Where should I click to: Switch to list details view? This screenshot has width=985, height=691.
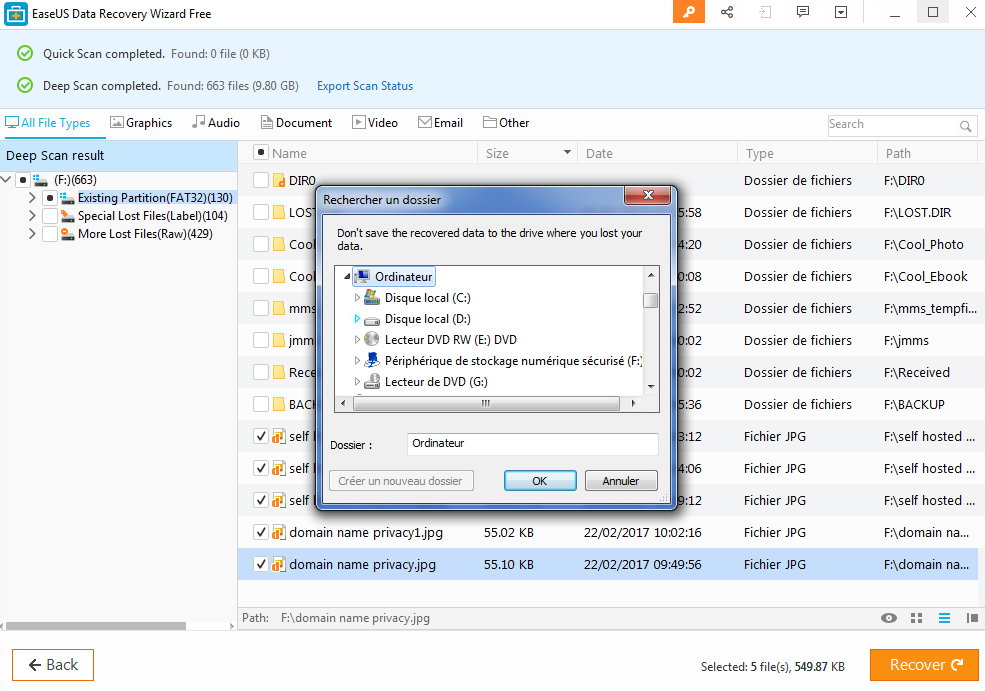[944, 618]
